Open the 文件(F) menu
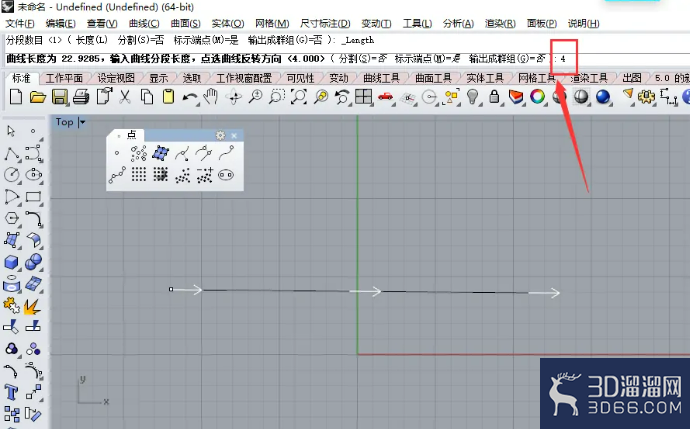 [x=20, y=23]
